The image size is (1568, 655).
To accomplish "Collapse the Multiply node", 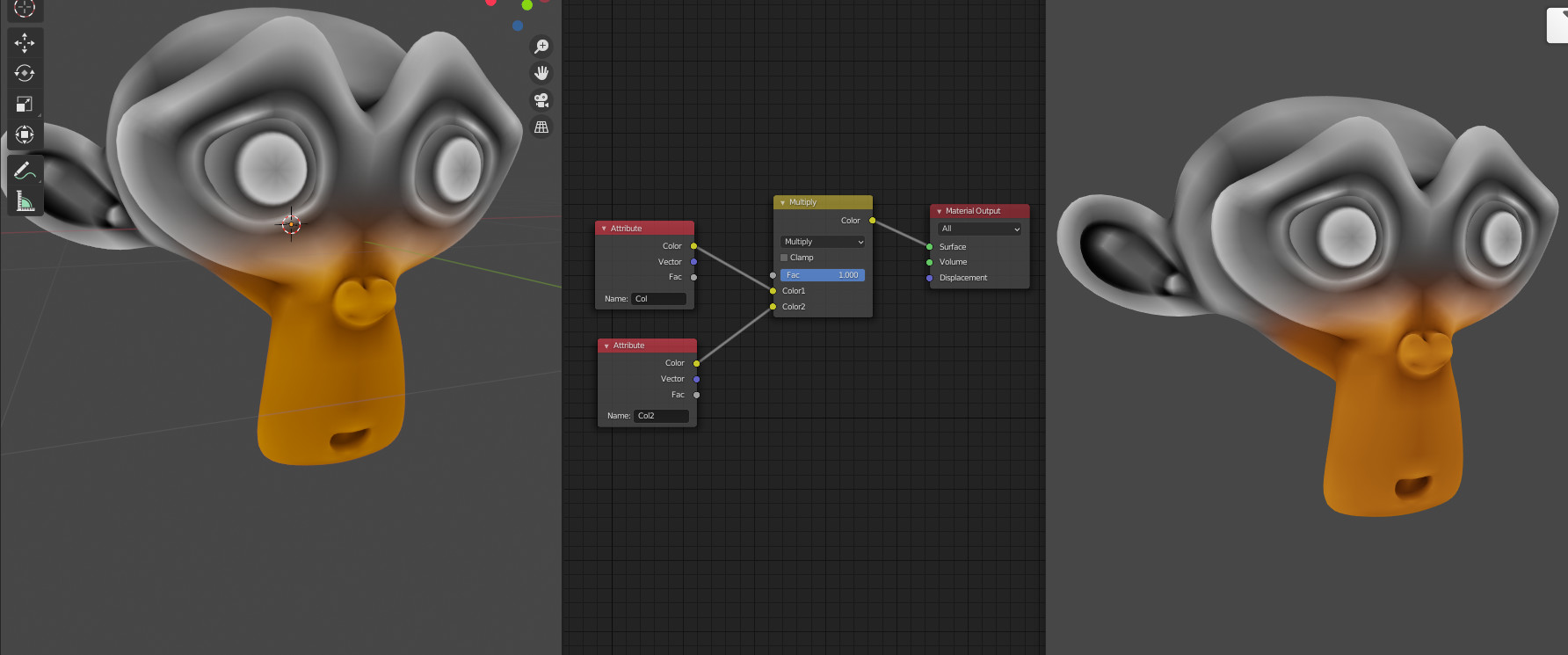I will 782,203.
